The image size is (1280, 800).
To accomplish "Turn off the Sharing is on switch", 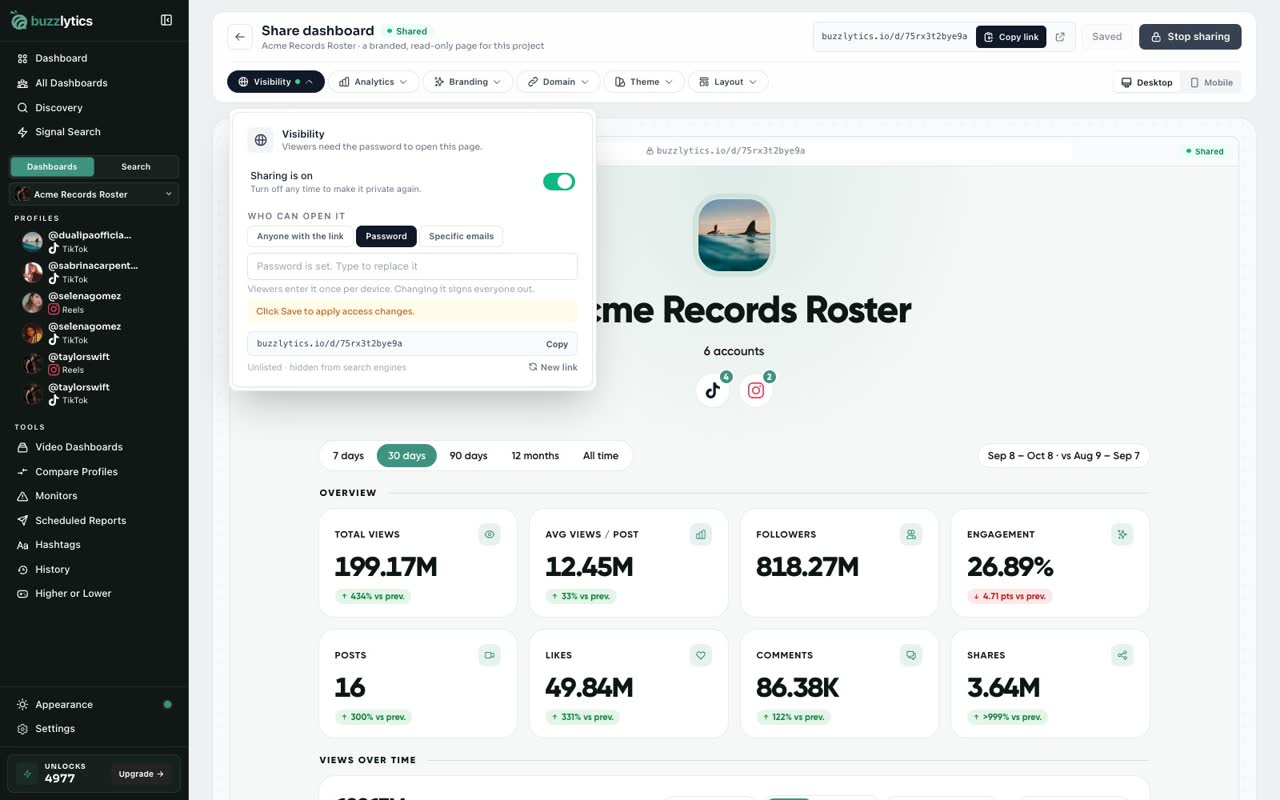I will click(x=559, y=181).
